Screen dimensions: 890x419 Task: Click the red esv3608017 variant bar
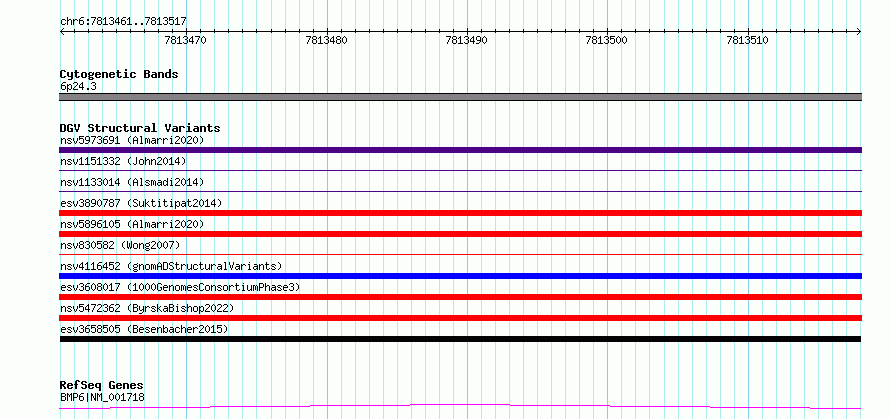460,297
